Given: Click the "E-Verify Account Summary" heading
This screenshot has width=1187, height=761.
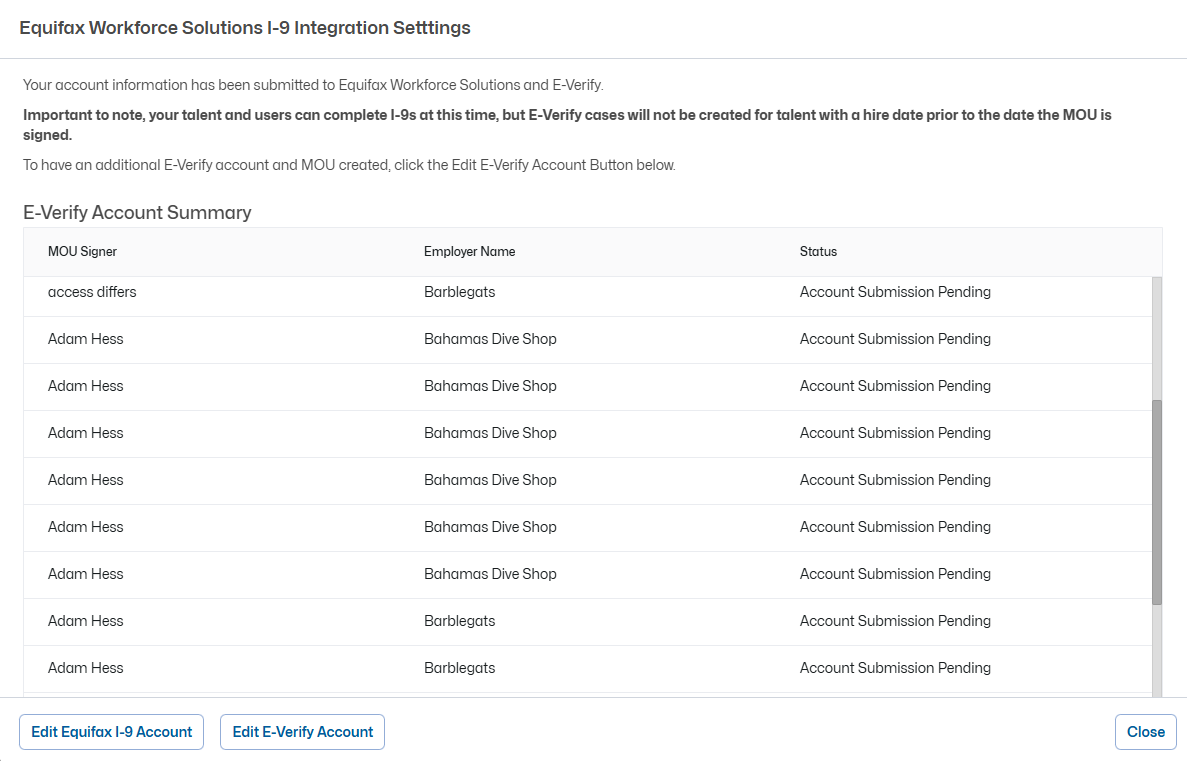Looking at the screenshot, I should pos(137,213).
